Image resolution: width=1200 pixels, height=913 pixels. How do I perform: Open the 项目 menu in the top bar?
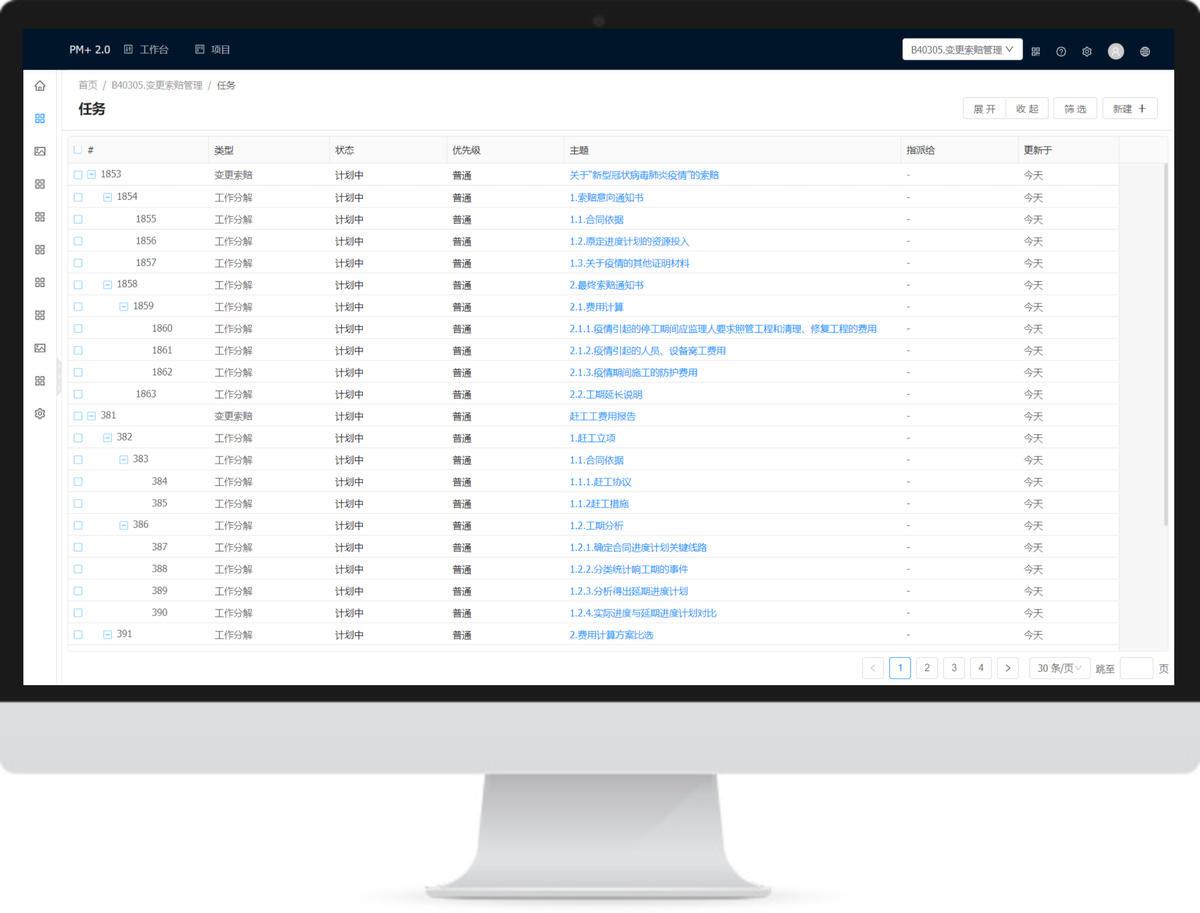pos(213,49)
